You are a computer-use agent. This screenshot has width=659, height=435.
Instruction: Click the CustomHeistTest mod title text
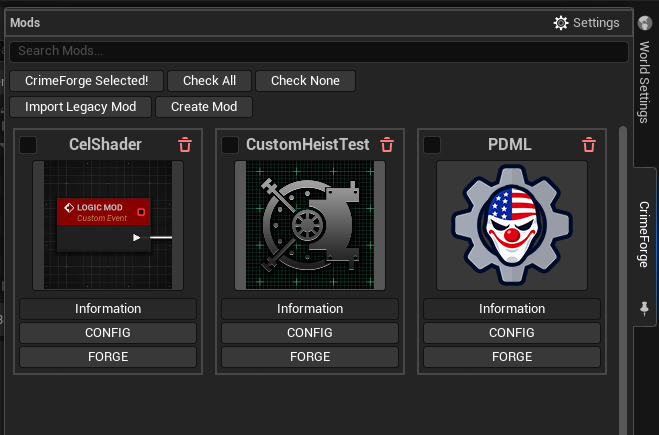308,145
